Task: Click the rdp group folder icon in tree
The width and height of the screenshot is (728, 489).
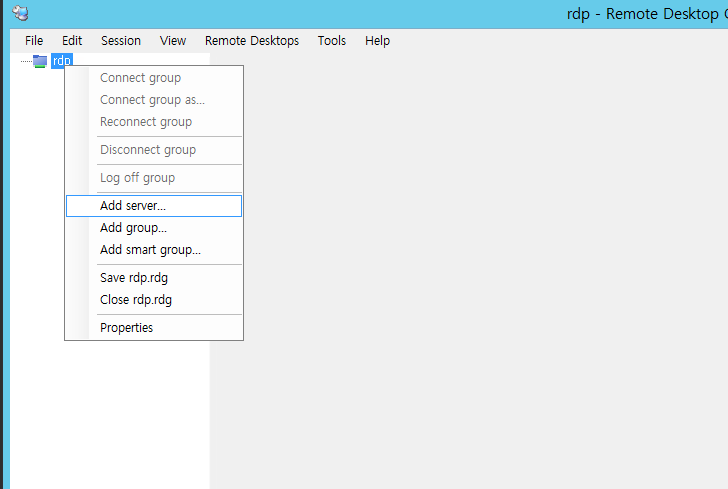Action: coord(40,61)
